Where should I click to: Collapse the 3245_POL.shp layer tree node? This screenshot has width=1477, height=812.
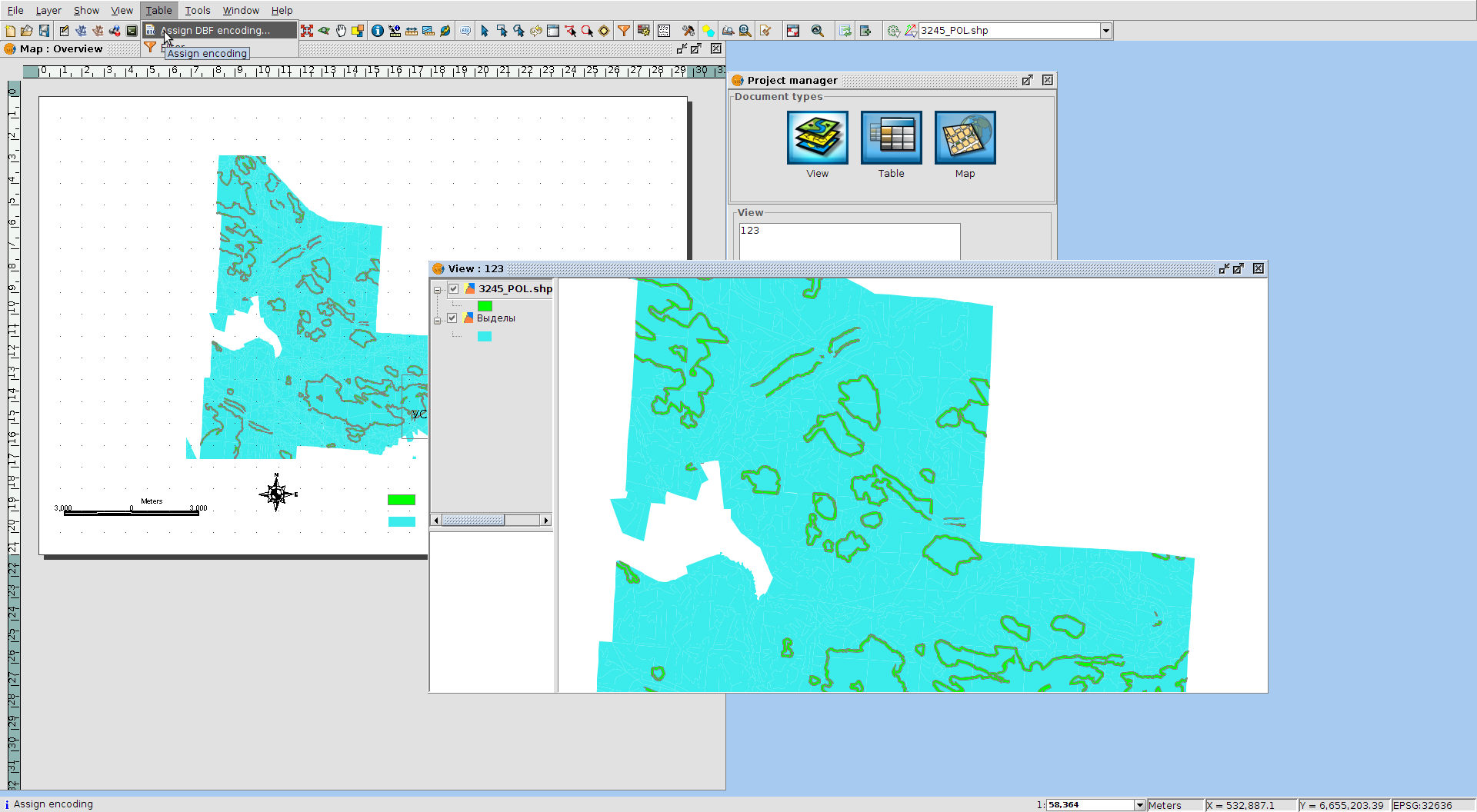coord(437,291)
